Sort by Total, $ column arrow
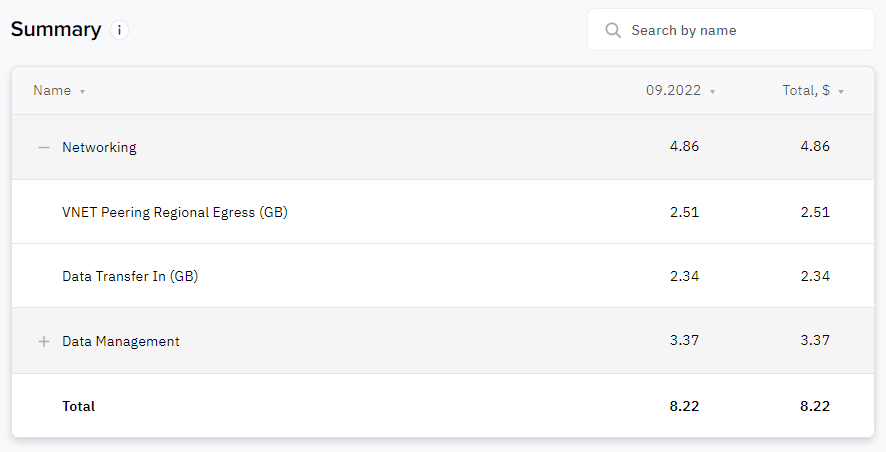 coord(841,92)
